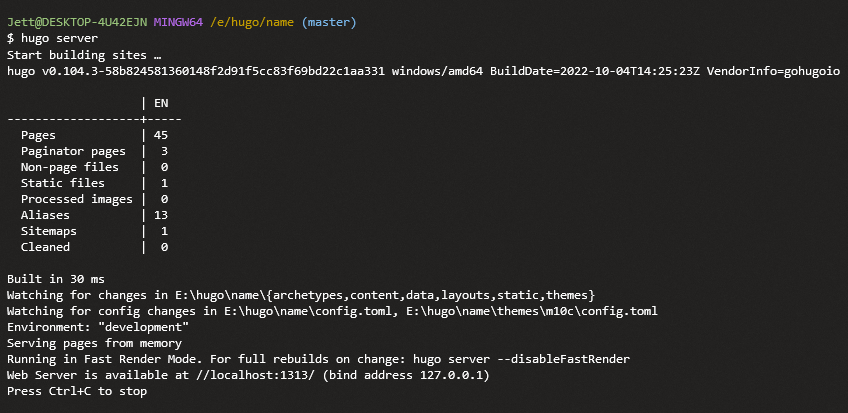This screenshot has height=413, width=848.
Task: Click the "Built in 30 ms" line
Action: [x=56, y=279]
